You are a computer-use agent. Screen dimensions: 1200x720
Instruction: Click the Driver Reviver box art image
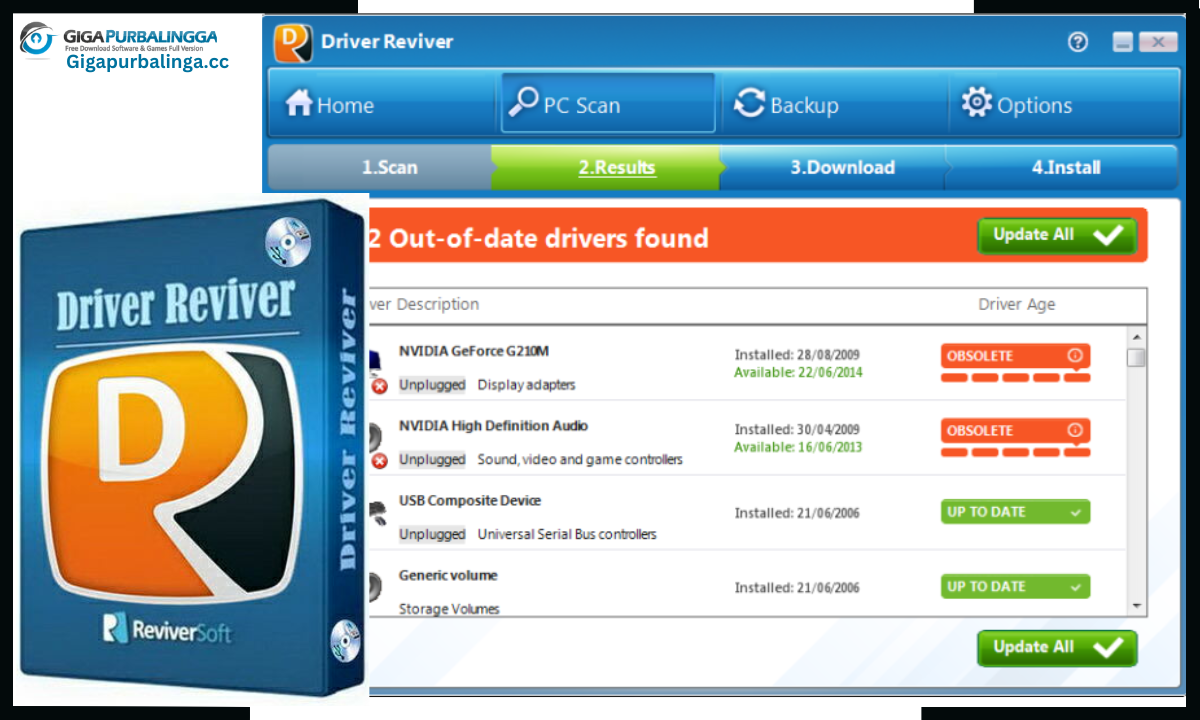click(191, 445)
